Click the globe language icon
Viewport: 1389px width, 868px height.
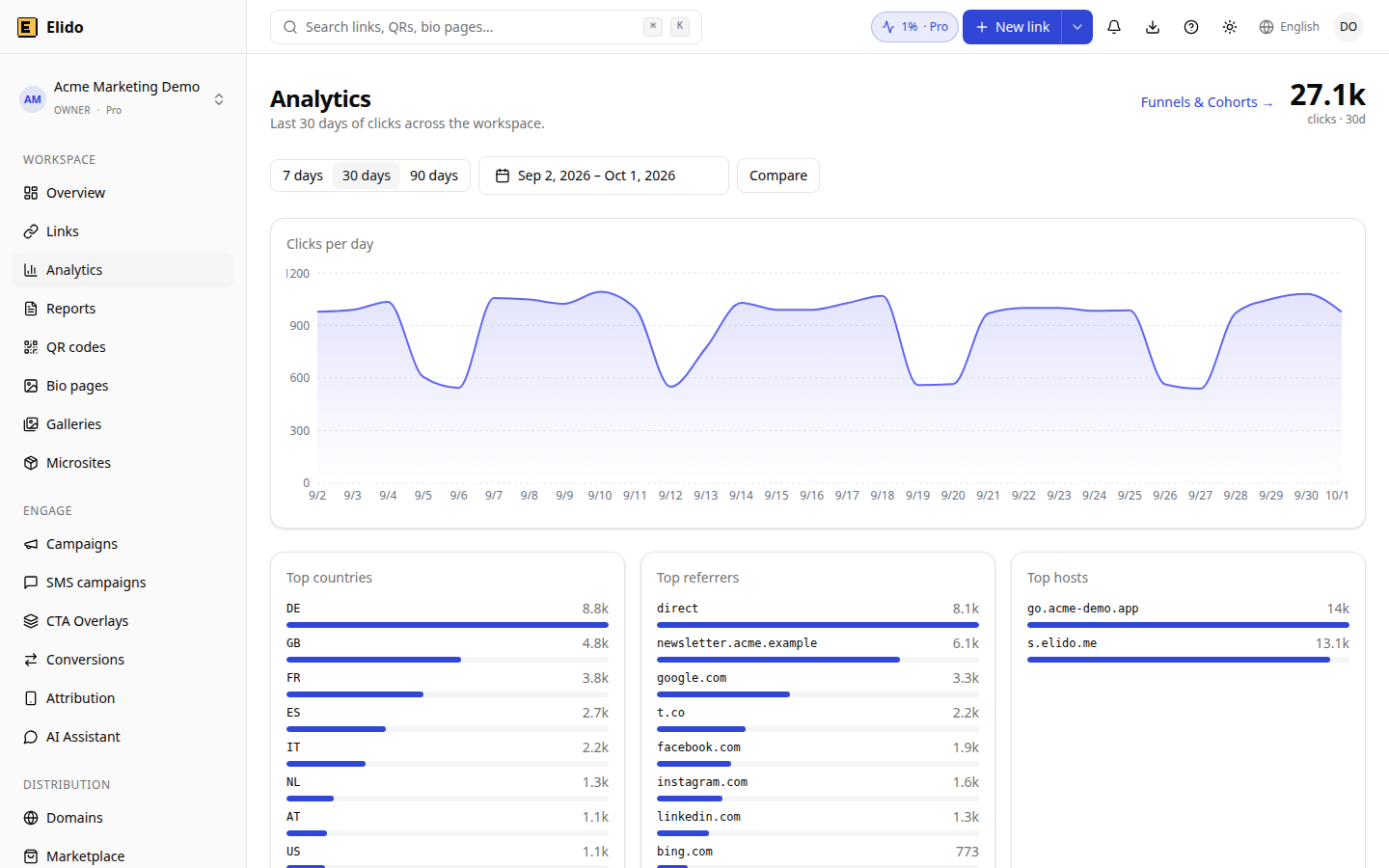point(1266,27)
